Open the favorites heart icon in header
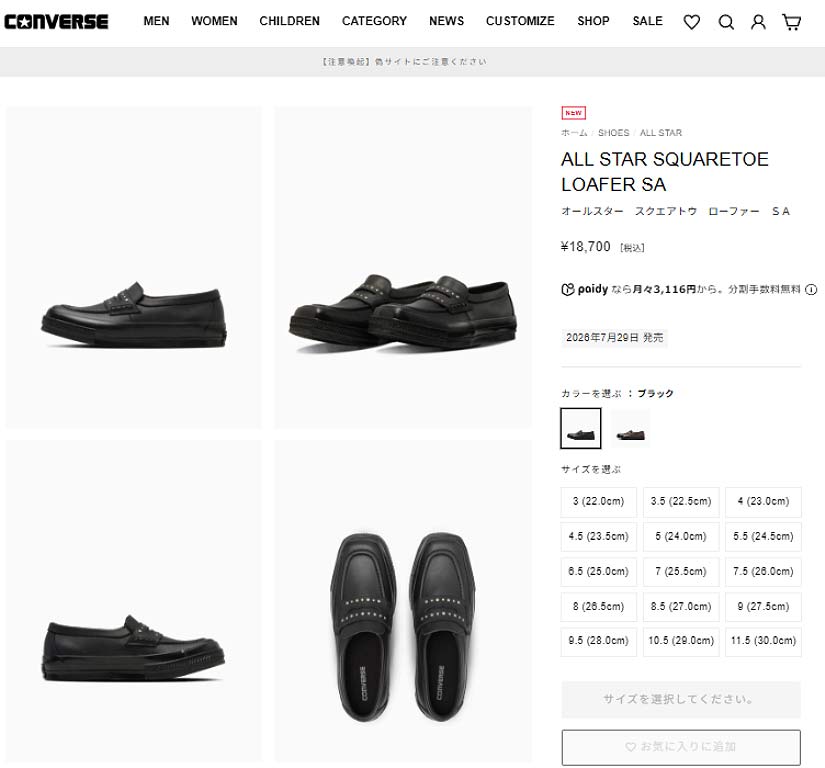Screen dimensions: 825x768 click(x=691, y=22)
